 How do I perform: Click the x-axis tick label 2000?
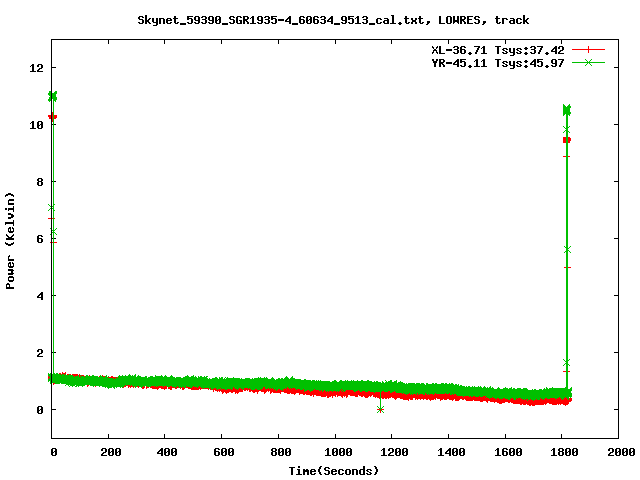[621, 452]
